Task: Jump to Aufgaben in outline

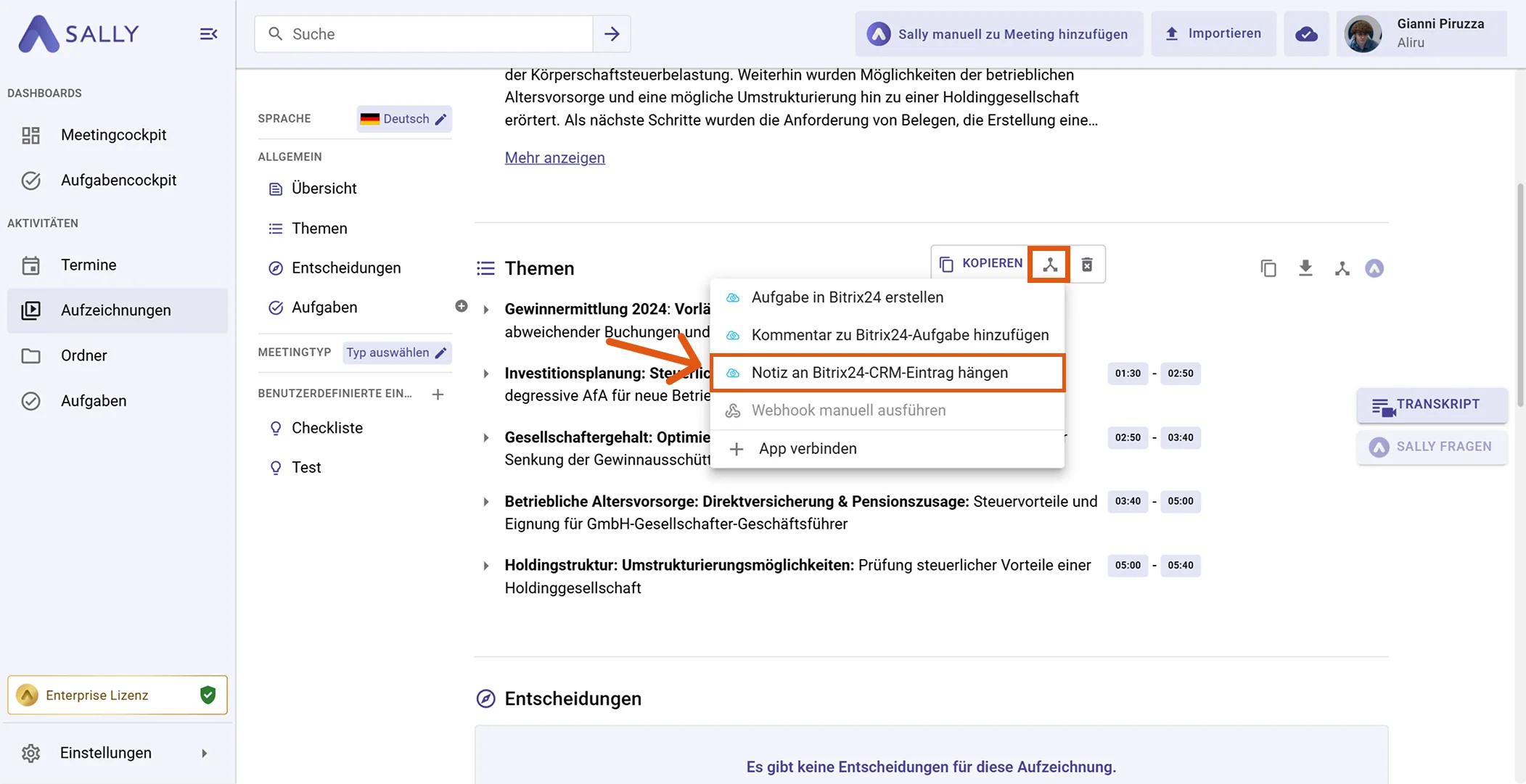Action: click(324, 308)
